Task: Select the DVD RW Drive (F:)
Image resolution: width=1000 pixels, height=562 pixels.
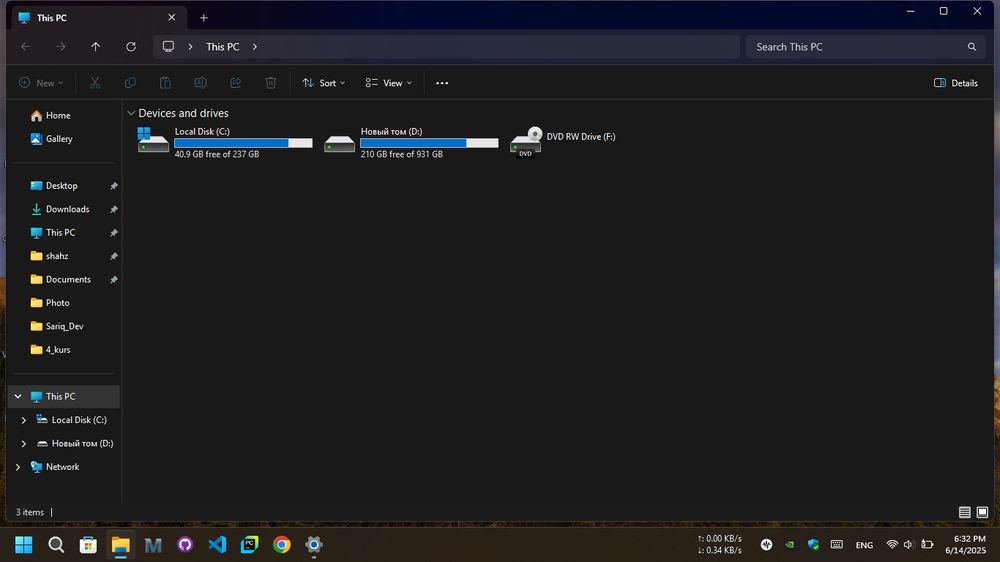Action: (x=563, y=142)
